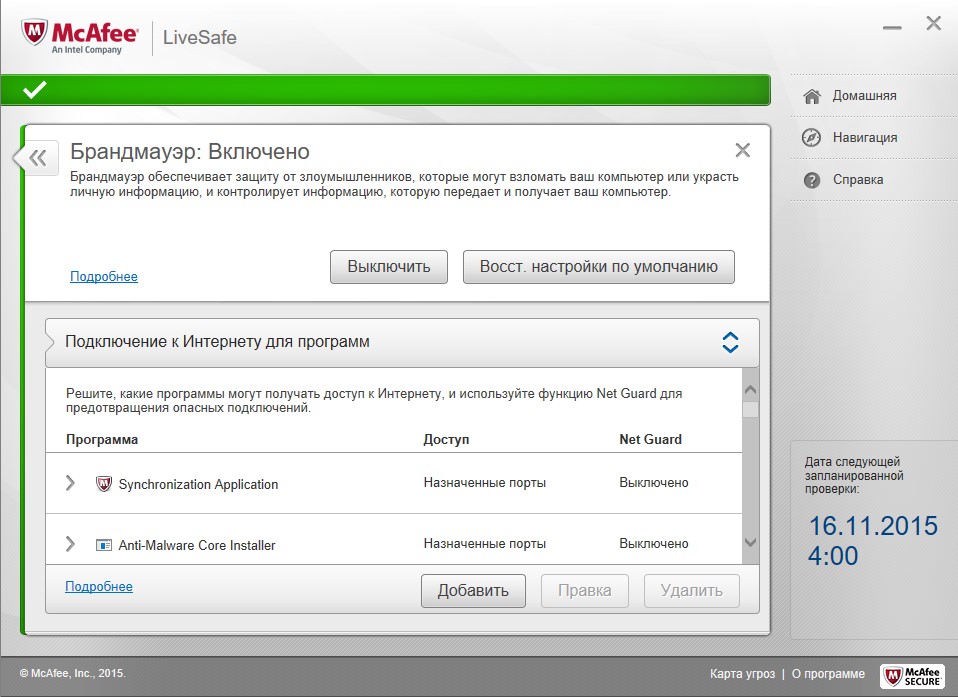Viewport: 958px width, 697px height.
Task: Open the Подробнее link beside Добавить
Action: (x=99, y=586)
